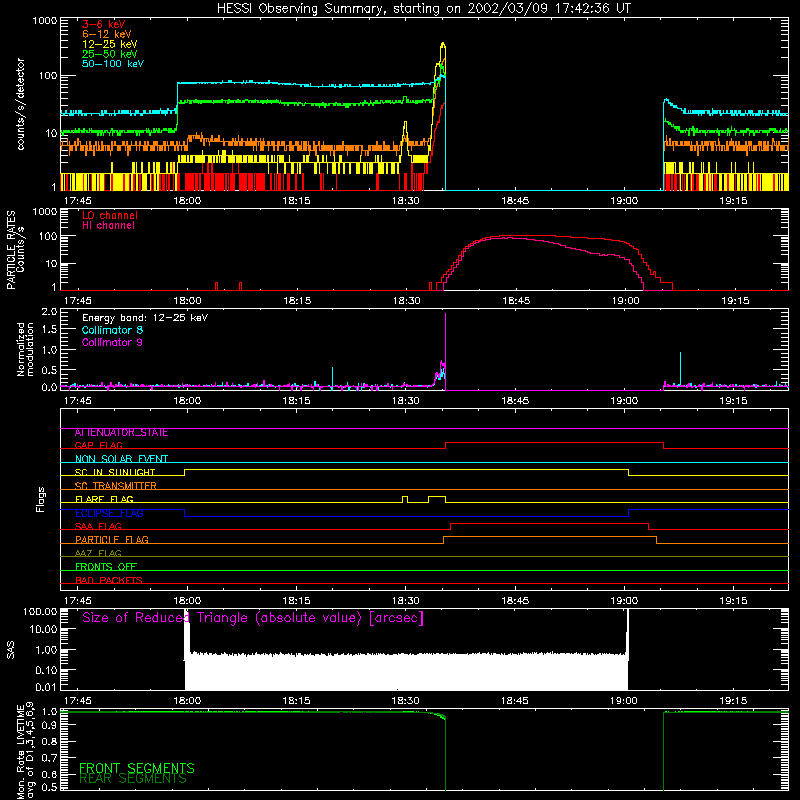Click the 18:45 tick label under particle rates
The width and height of the screenshot is (800, 800).
pyautogui.click(x=516, y=301)
